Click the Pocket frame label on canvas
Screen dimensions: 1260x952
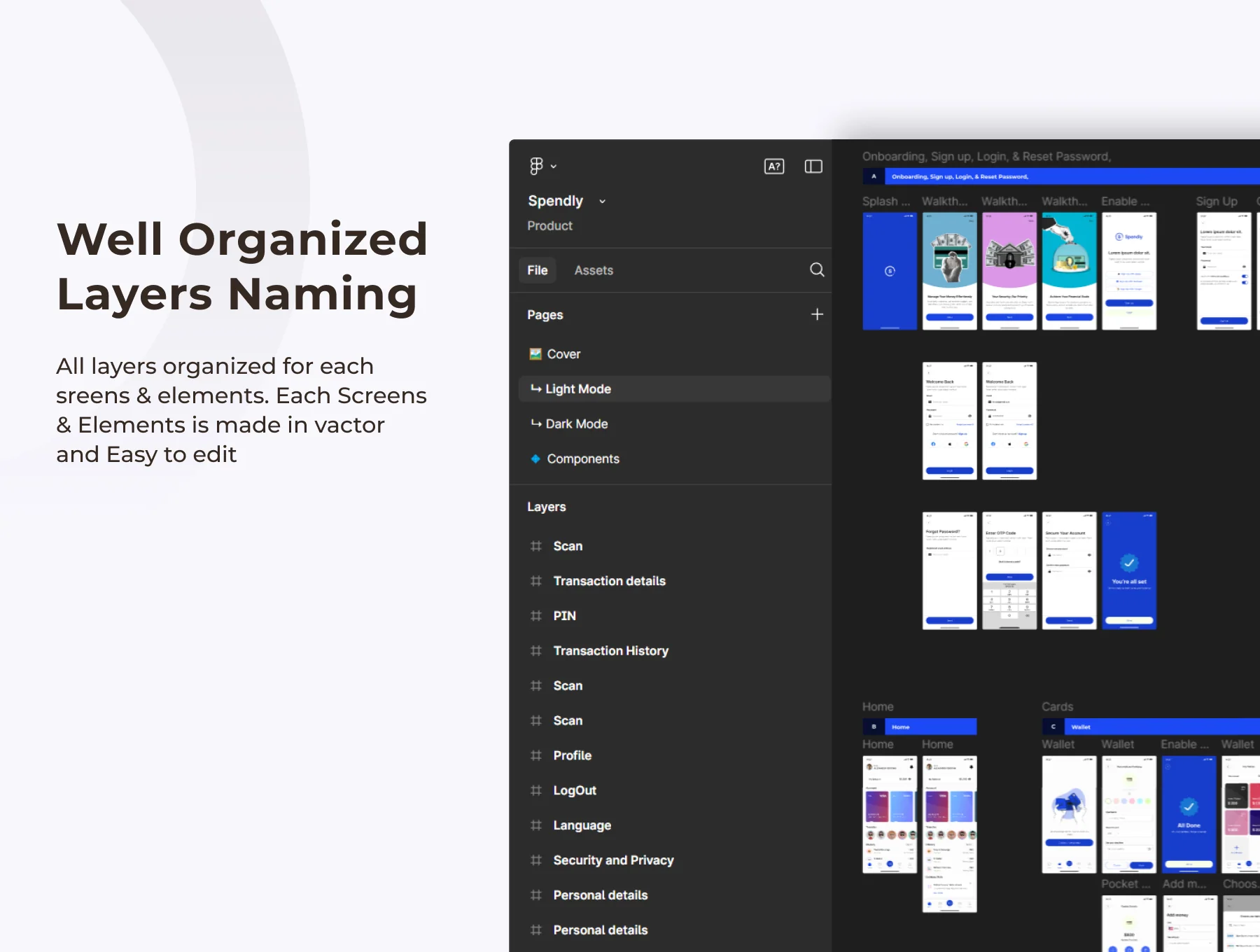tap(1126, 884)
